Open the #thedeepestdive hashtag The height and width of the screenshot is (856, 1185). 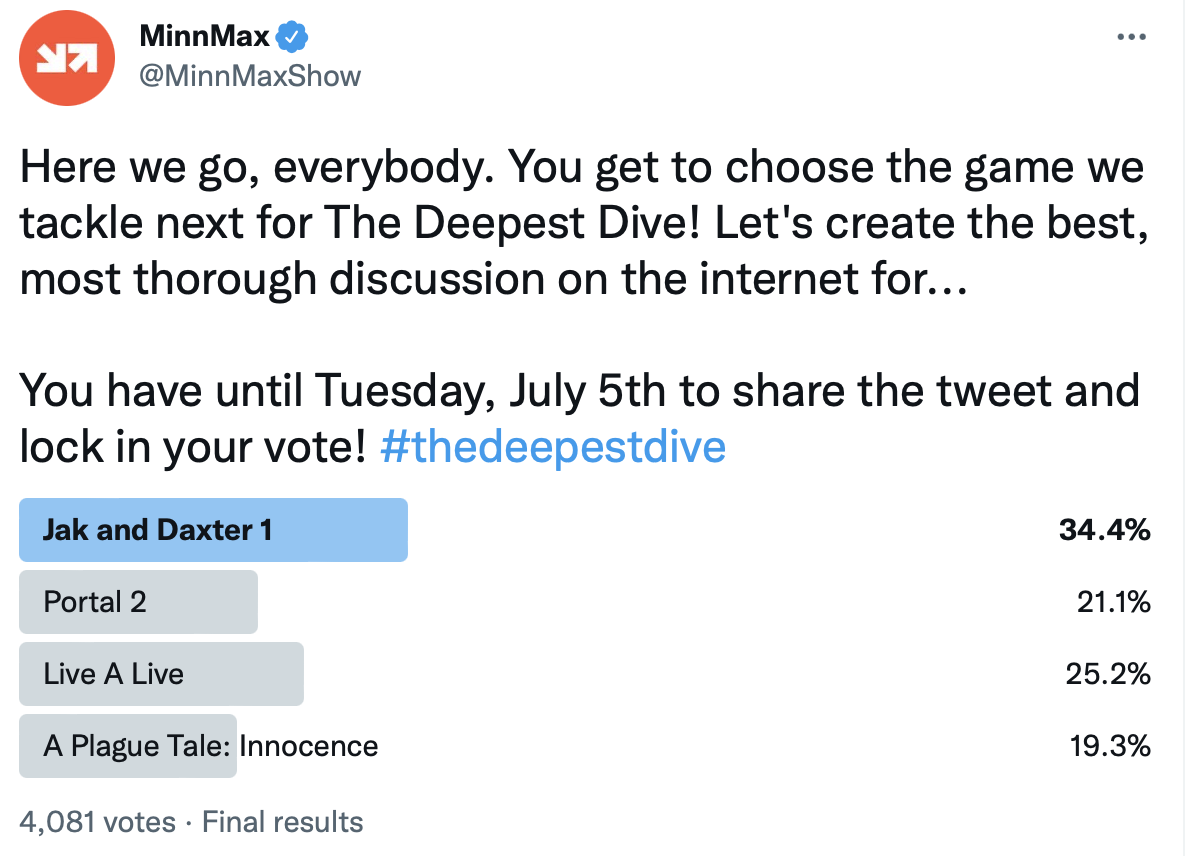point(553,447)
